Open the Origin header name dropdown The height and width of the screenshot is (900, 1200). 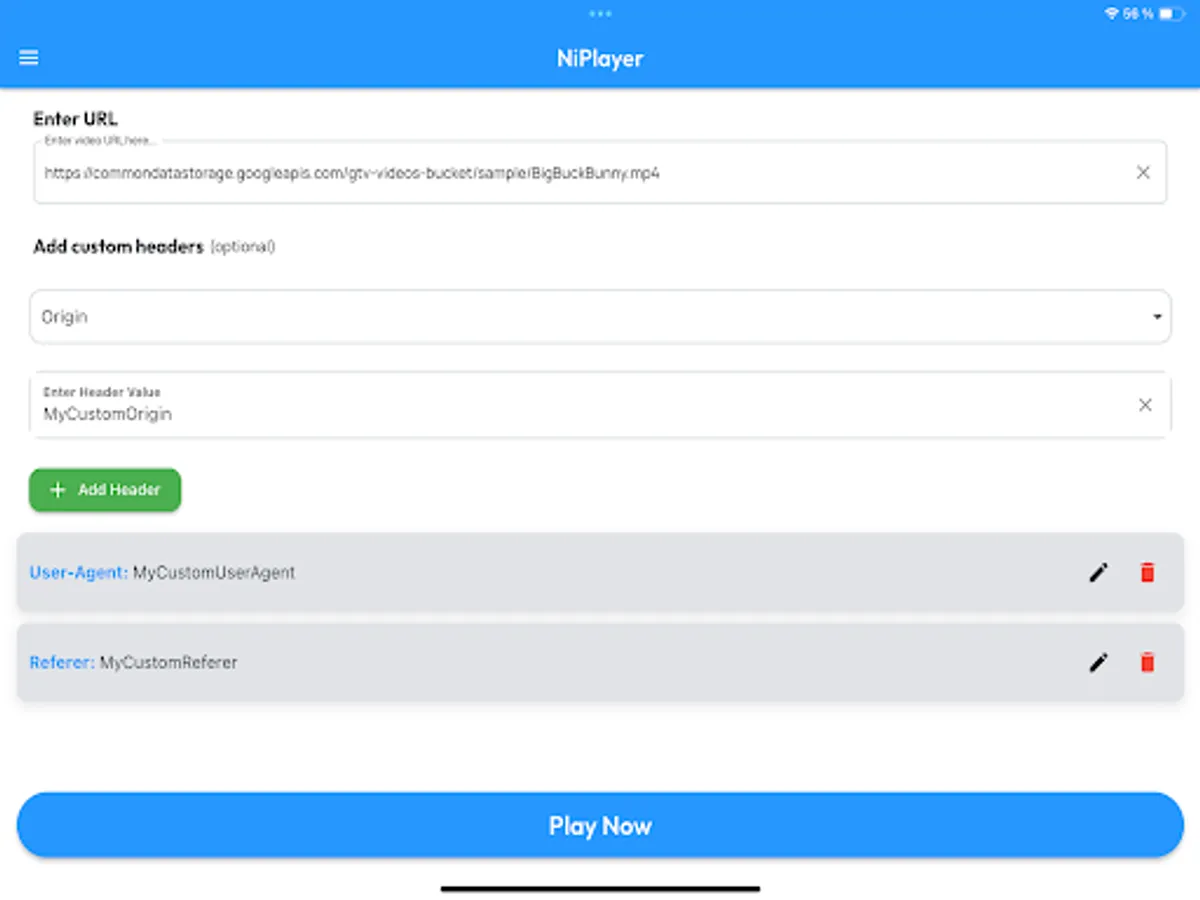[x=600, y=316]
